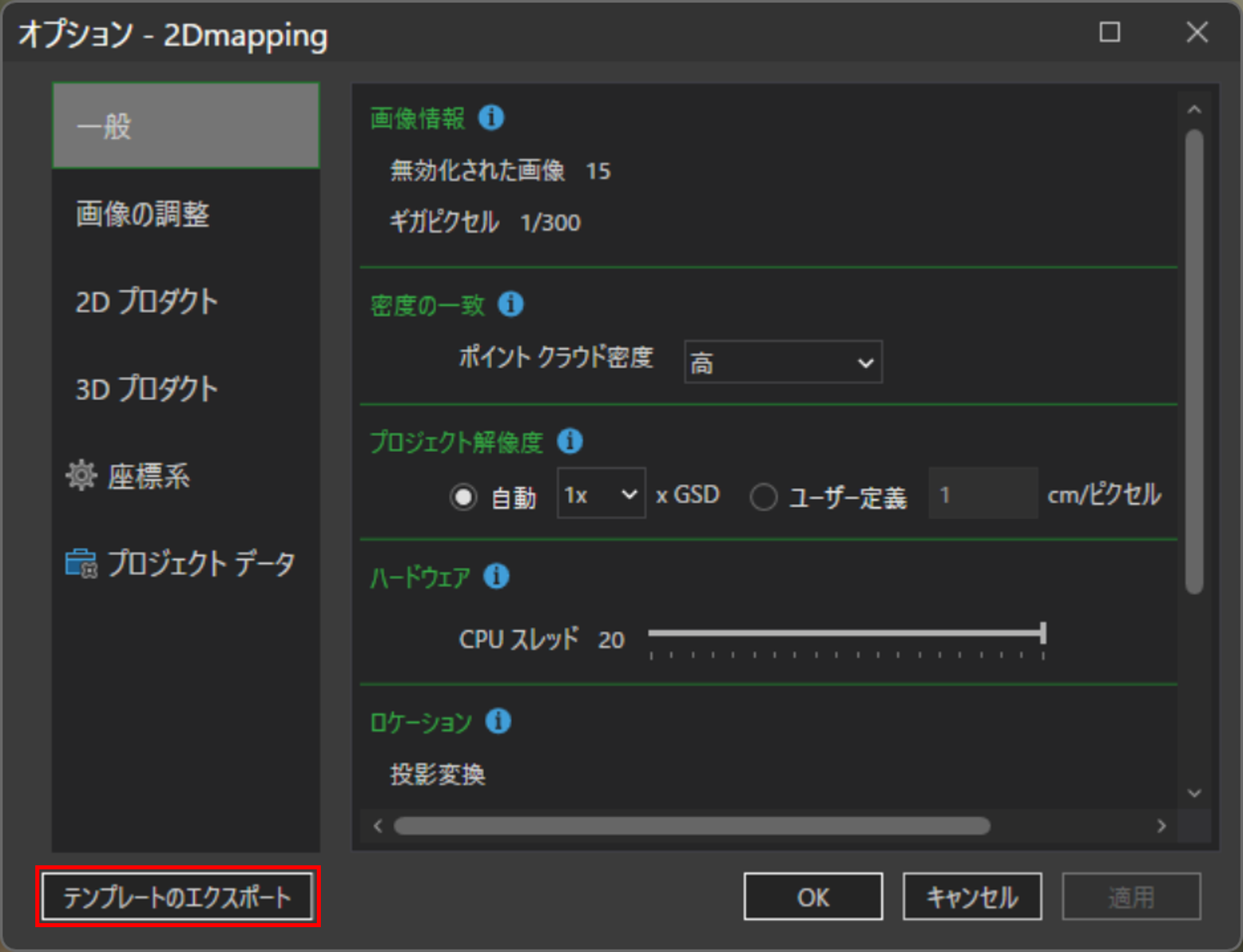The image size is (1243, 952).
Task: Click the CPU スレッド slider track
Action: (844, 634)
